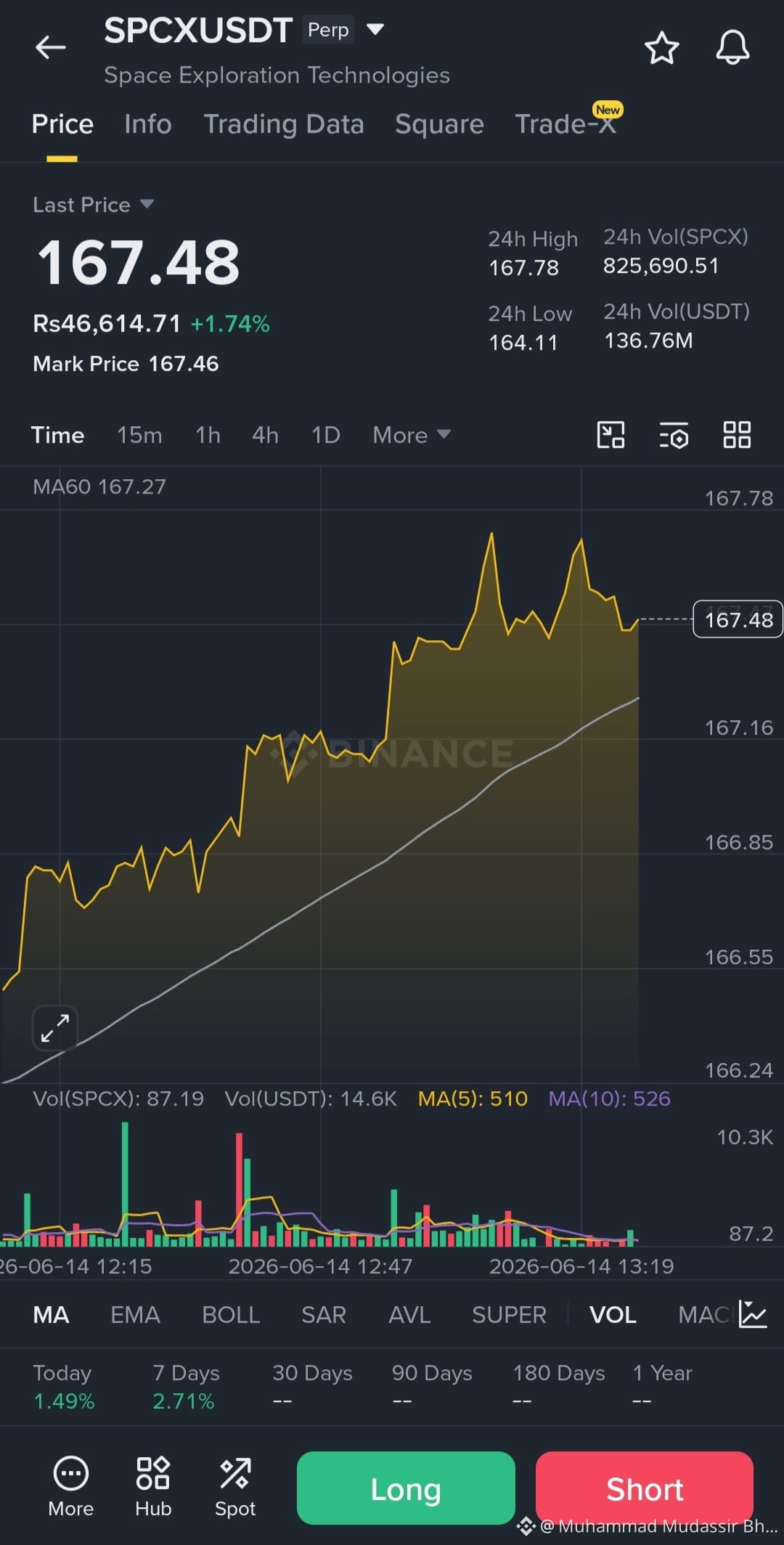Open the Hub shortcut

pyautogui.click(x=153, y=1487)
